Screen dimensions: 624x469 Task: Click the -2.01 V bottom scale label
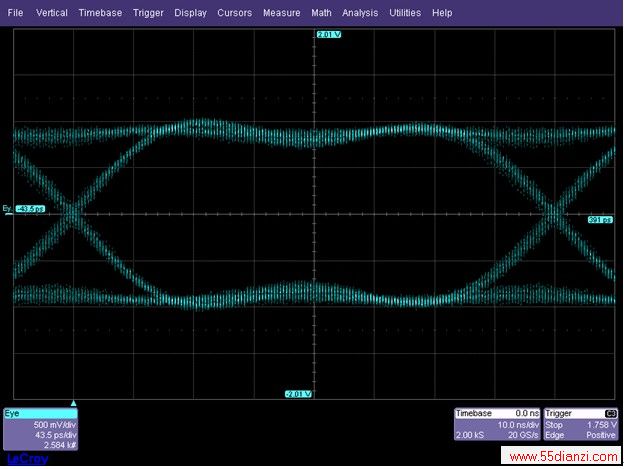pyautogui.click(x=298, y=394)
